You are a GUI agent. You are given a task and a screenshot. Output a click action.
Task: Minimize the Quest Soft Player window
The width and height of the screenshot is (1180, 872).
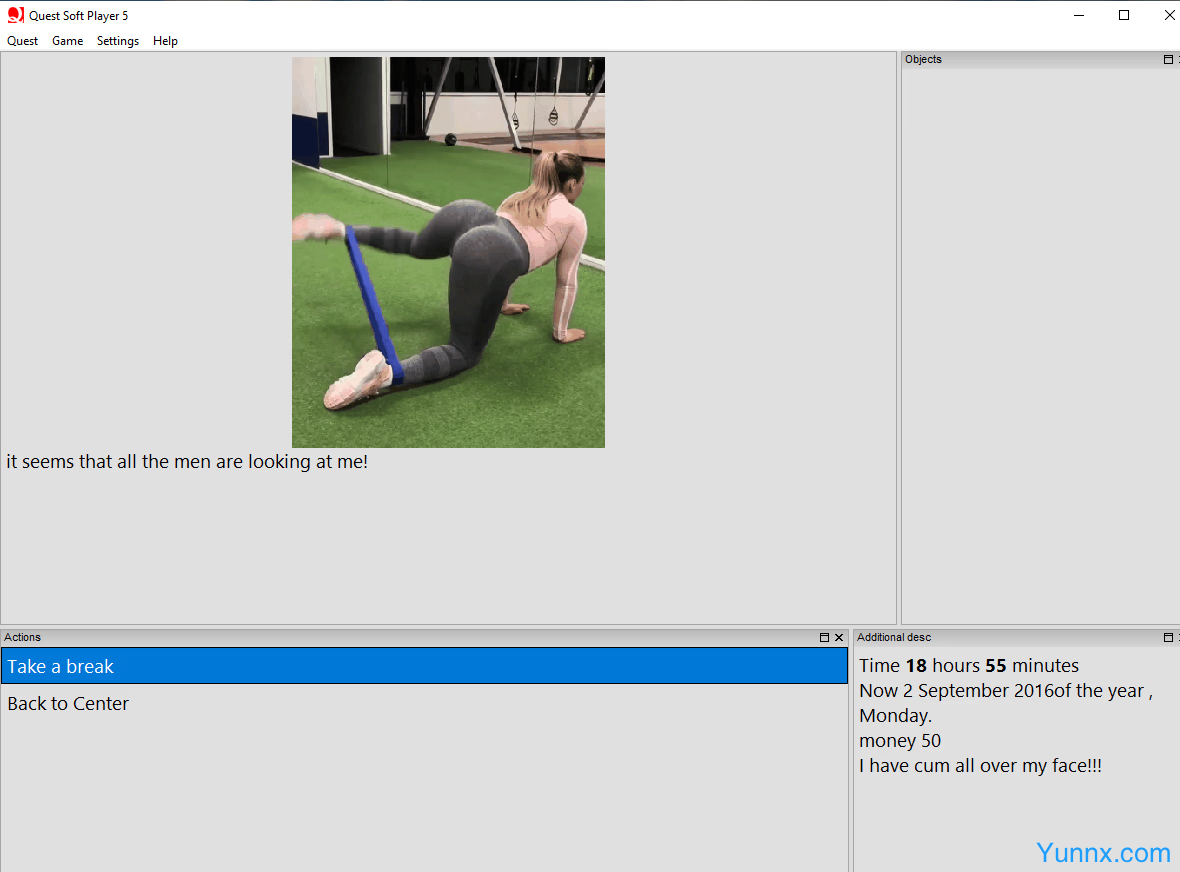(1079, 15)
